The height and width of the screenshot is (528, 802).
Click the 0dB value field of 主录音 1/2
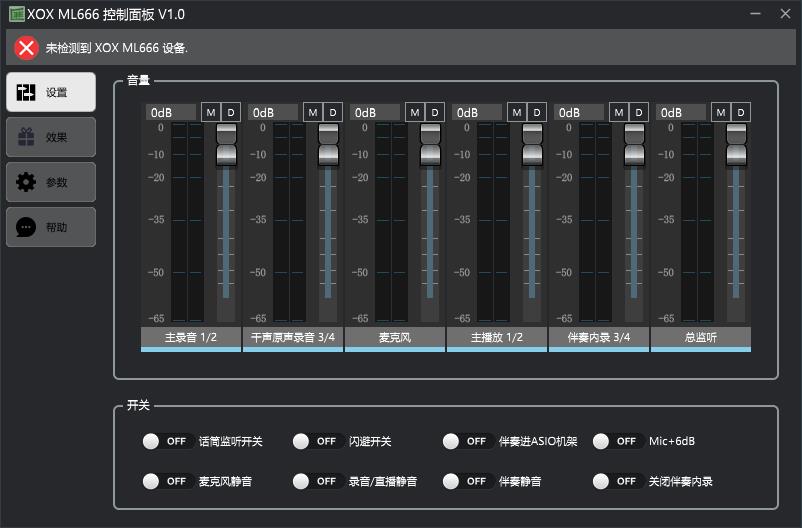pyautogui.click(x=171, y=113)
